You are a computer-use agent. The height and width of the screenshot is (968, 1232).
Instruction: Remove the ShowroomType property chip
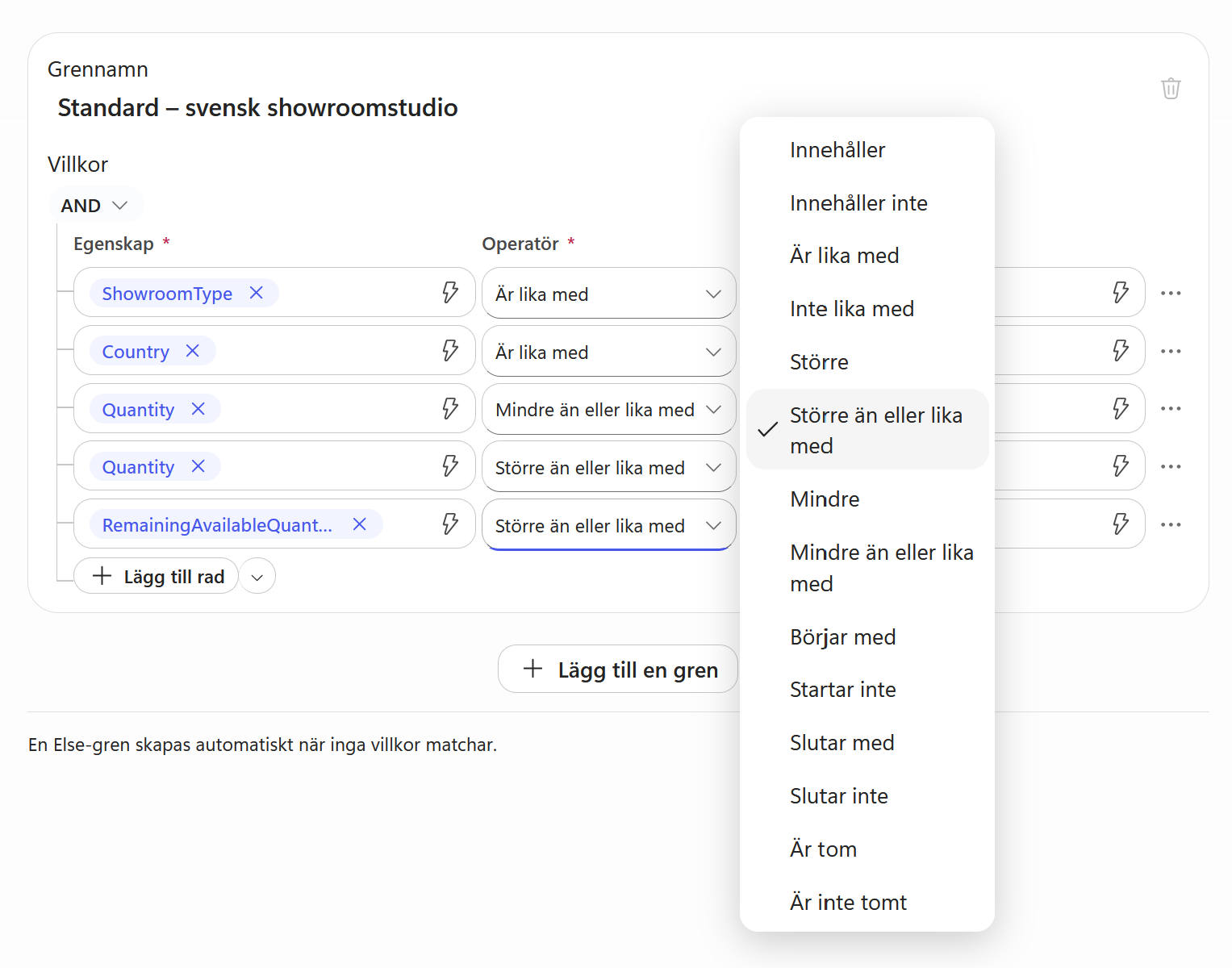256,293
